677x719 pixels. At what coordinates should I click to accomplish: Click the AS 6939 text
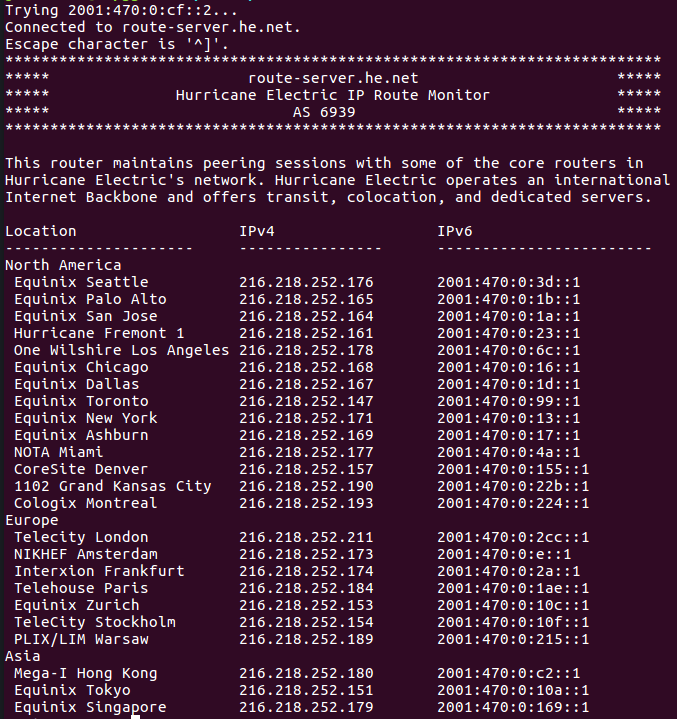tap(324, 112)
